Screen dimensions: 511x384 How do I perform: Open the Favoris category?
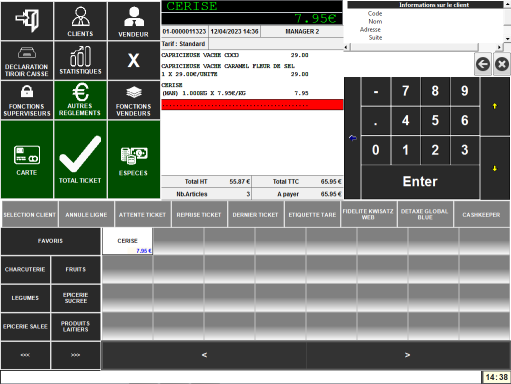coord(51,241)
